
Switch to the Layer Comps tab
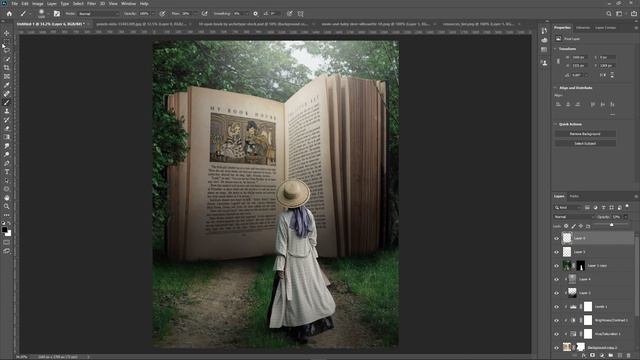tap(605, 28)
